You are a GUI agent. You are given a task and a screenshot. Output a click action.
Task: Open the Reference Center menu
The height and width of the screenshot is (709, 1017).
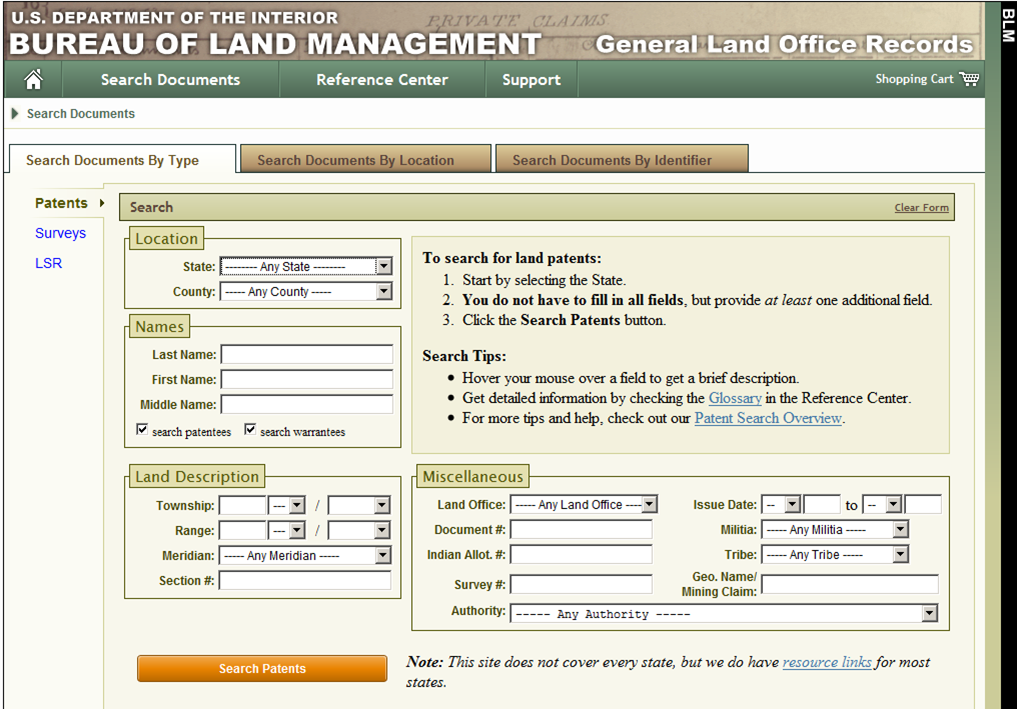pos(382,80)
